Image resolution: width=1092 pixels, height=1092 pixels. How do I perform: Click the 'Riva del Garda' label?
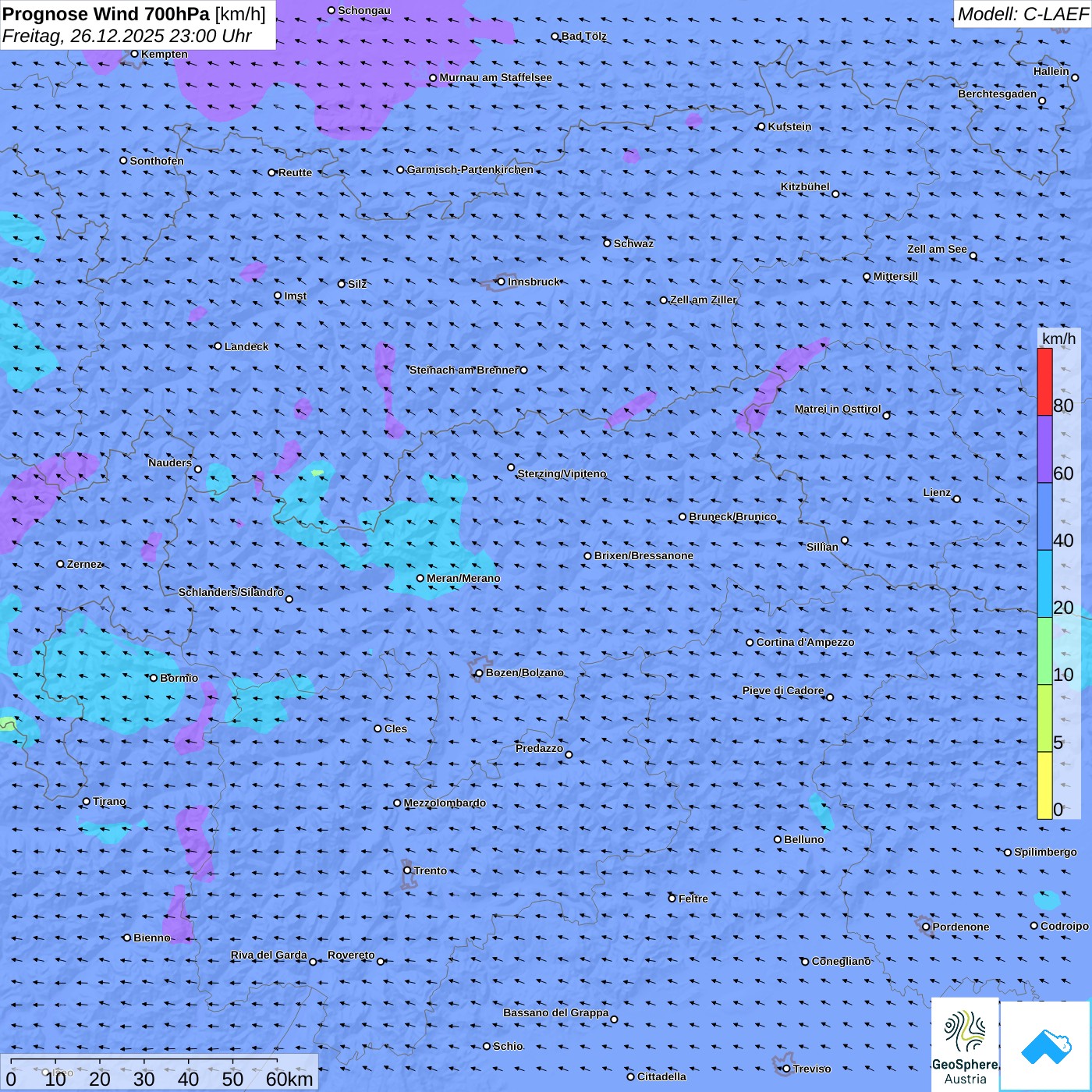[269, 955]
